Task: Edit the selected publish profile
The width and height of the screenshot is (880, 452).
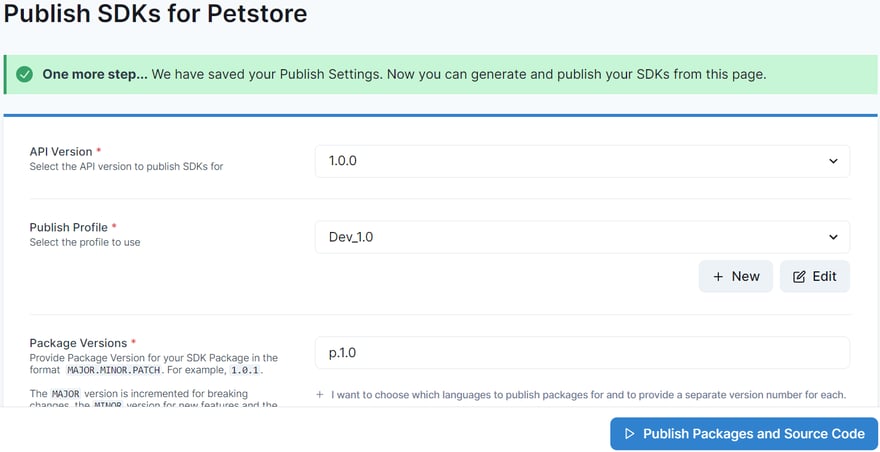Action: pos(815,276)
